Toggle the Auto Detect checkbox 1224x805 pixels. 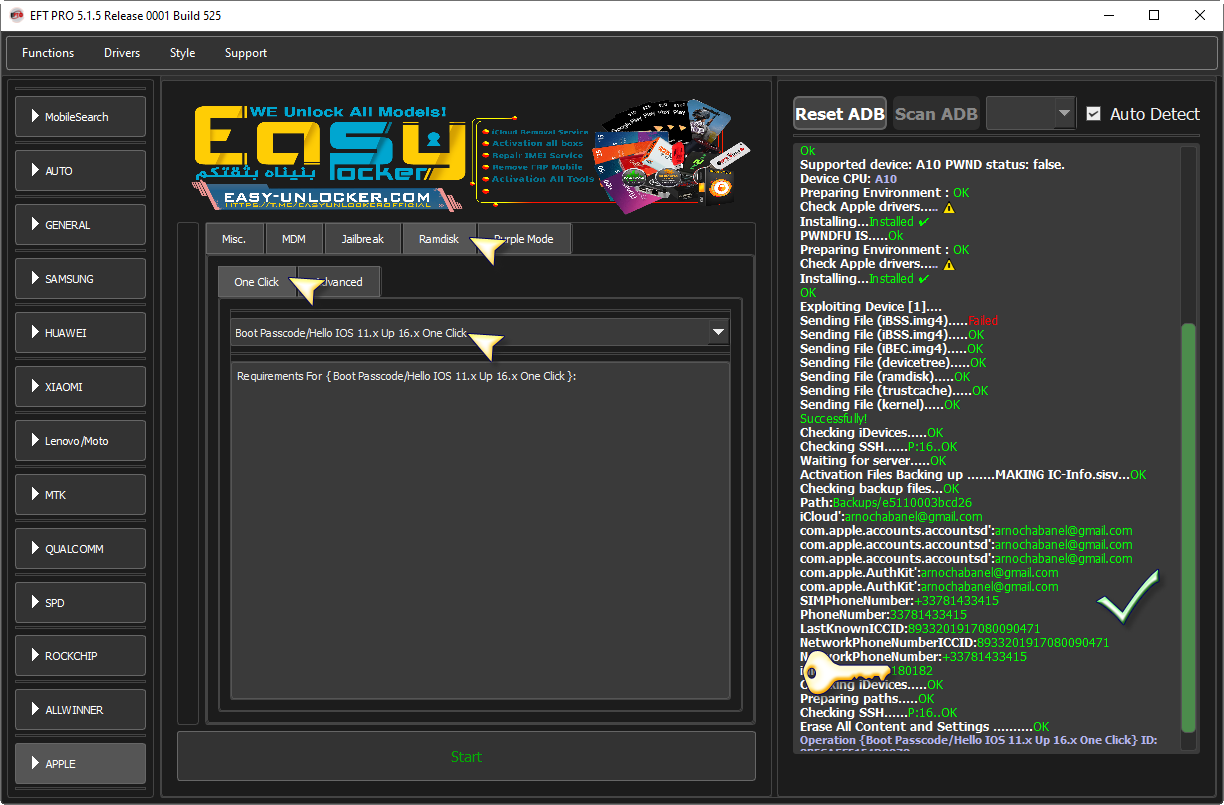tap(1093, 114)
